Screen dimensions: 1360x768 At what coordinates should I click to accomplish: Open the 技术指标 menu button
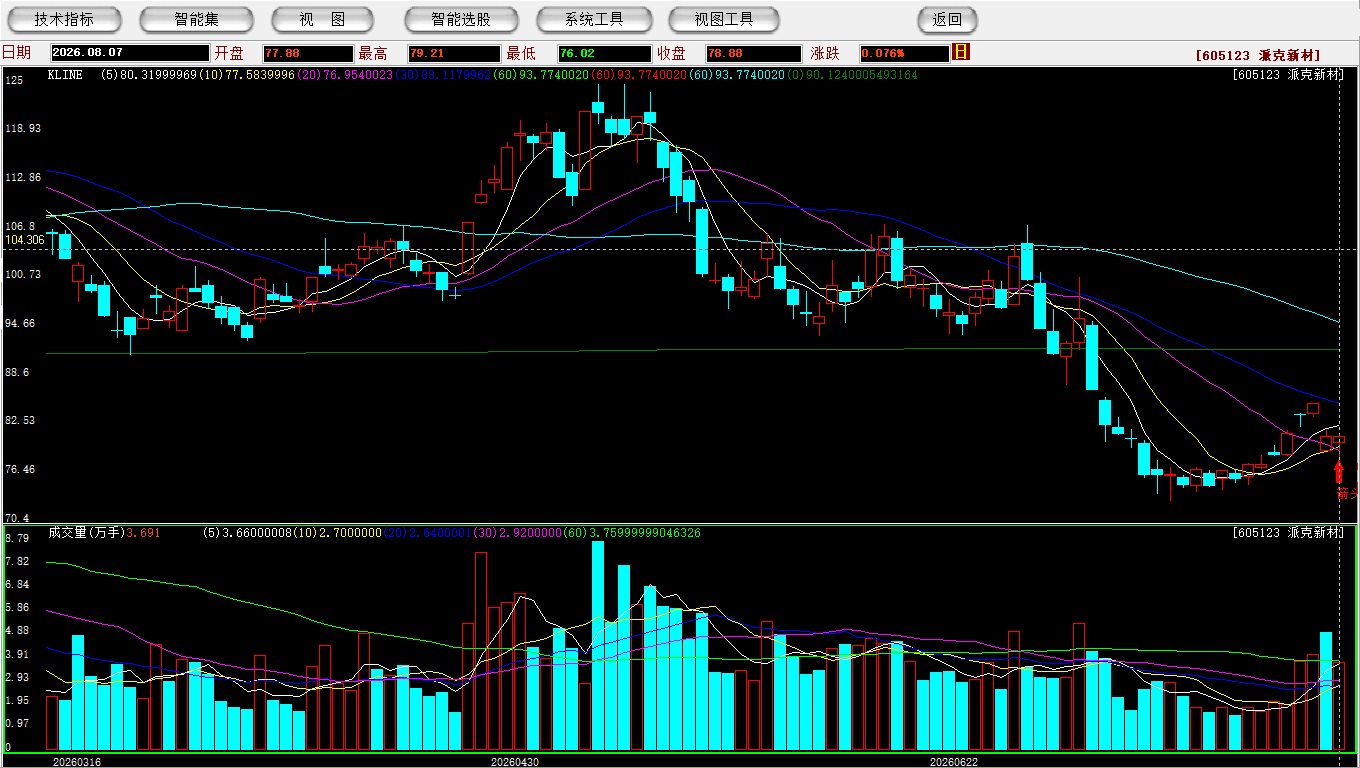(x=64, y=19)
